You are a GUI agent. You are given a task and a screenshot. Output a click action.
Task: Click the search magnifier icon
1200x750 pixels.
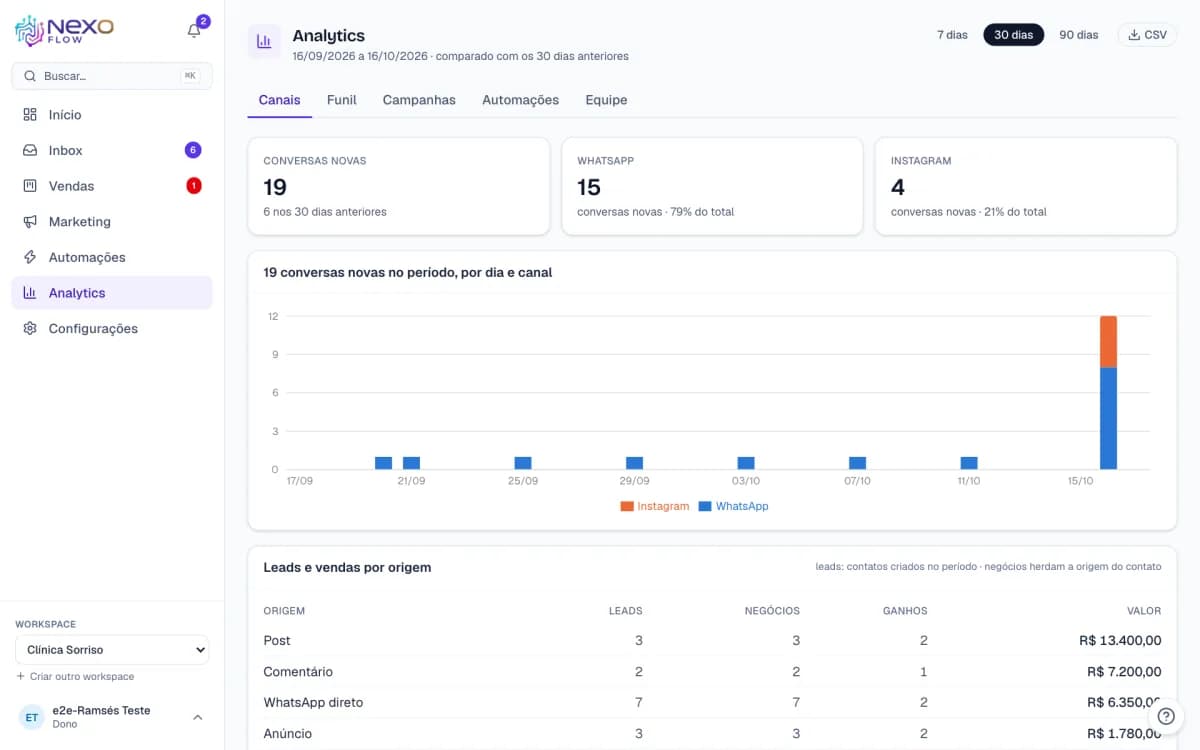coord(30,76)
